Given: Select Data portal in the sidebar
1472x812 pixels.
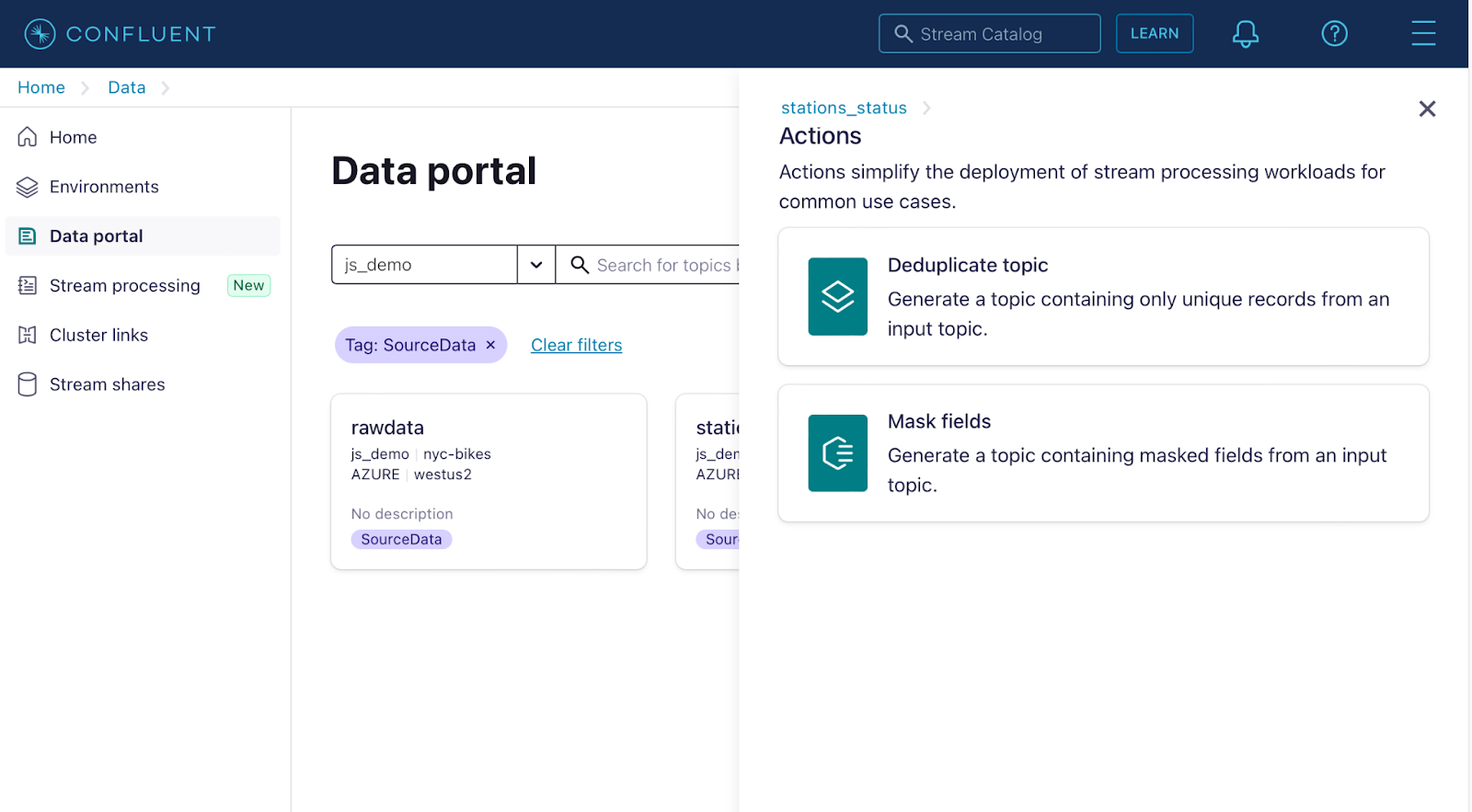Looking at the screenshot, I should point(143,236).
